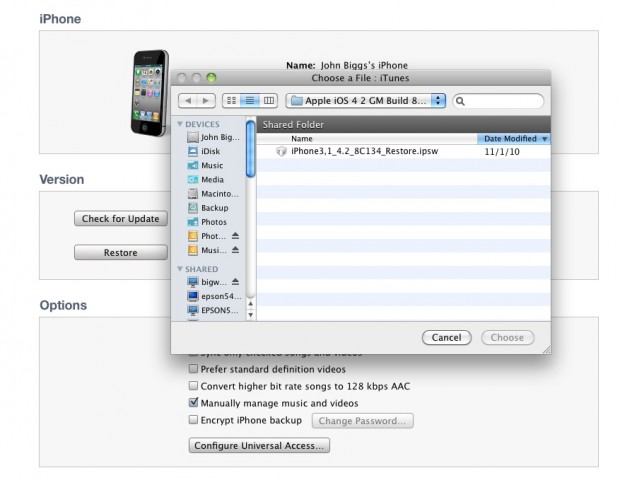Open the Photos folder in sidebar
The width and height of the screenshot is (620, 480).
(x=213, y=221)
